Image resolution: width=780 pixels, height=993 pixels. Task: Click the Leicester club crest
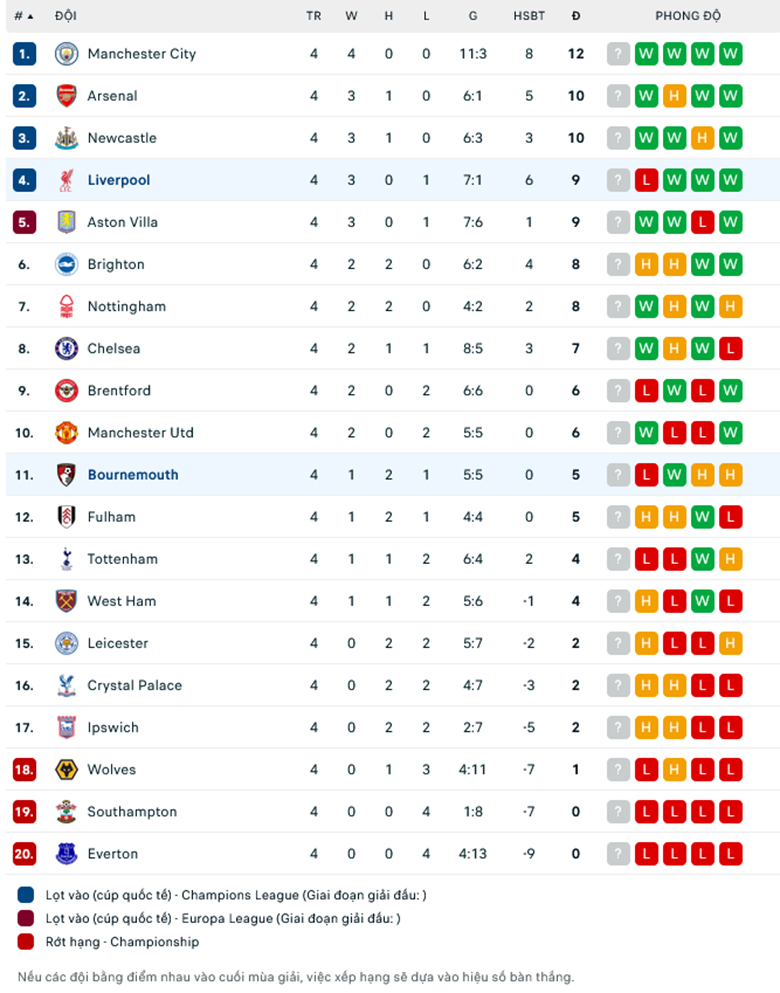tap(66, 643)
